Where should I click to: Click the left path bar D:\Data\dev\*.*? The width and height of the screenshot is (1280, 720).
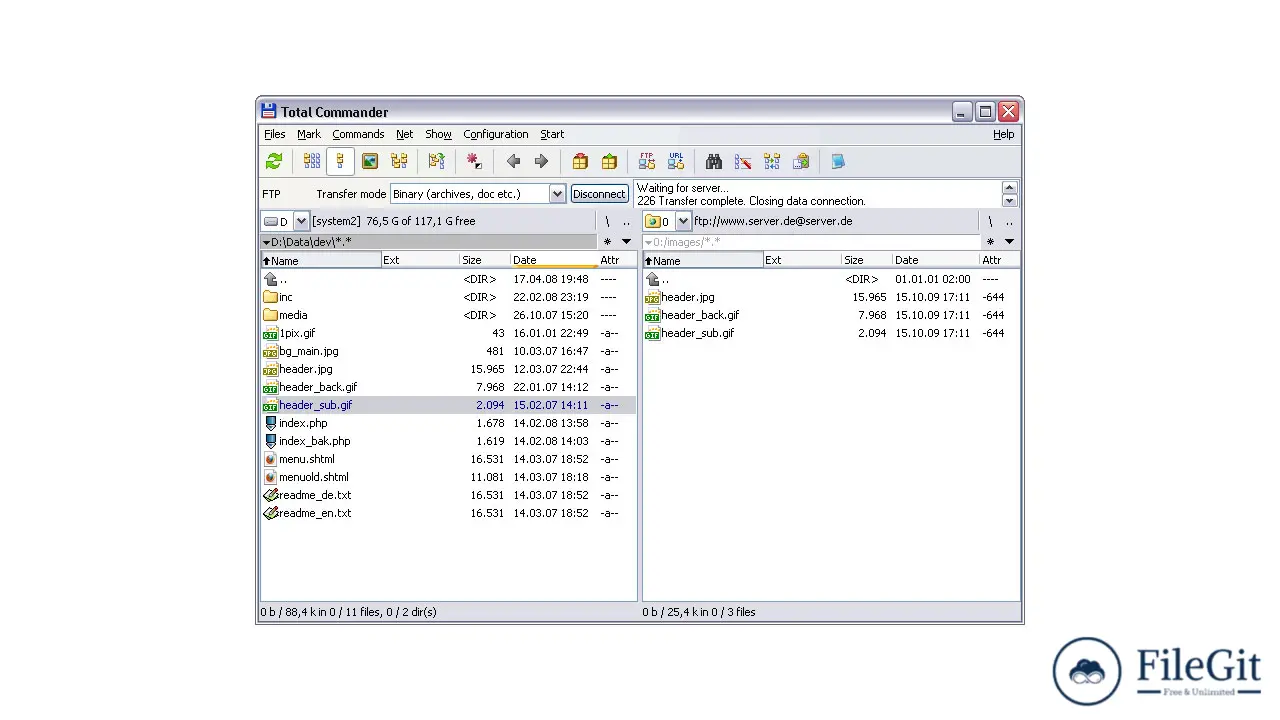(428, 241)
